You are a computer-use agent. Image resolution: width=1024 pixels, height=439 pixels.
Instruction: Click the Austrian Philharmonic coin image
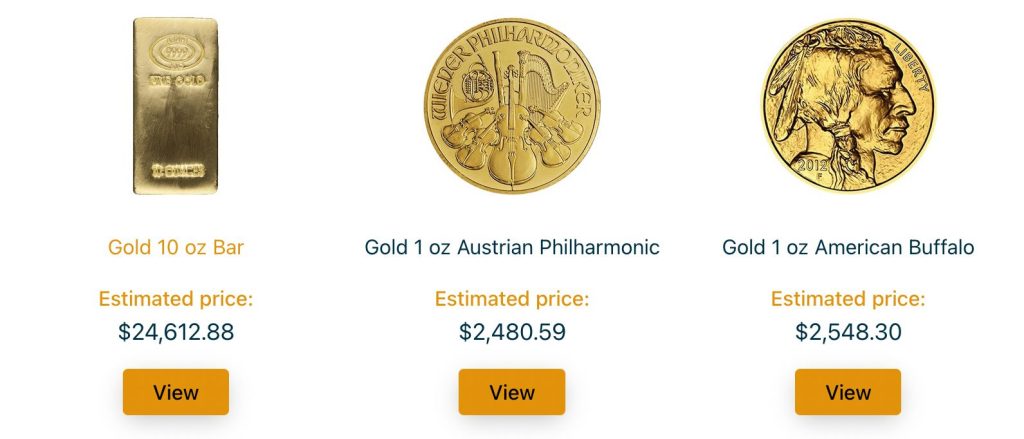pos(511,105)
